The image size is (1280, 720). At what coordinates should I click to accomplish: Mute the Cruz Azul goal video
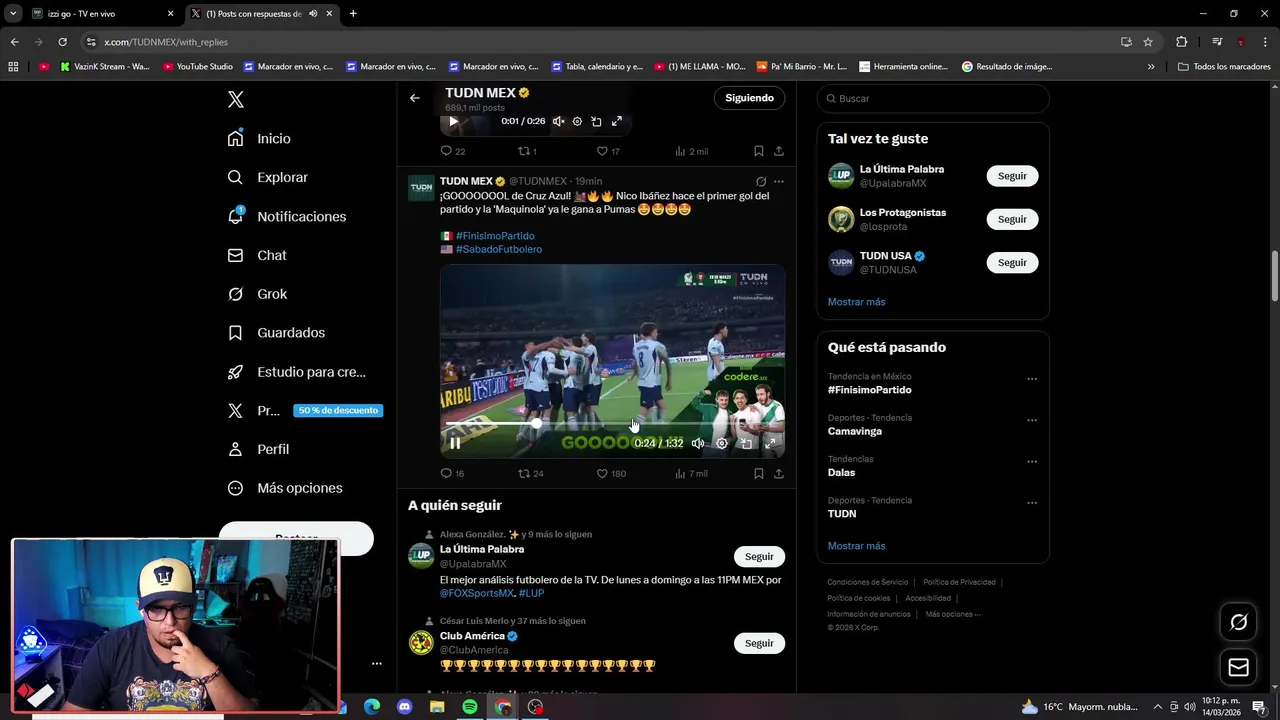698,443
